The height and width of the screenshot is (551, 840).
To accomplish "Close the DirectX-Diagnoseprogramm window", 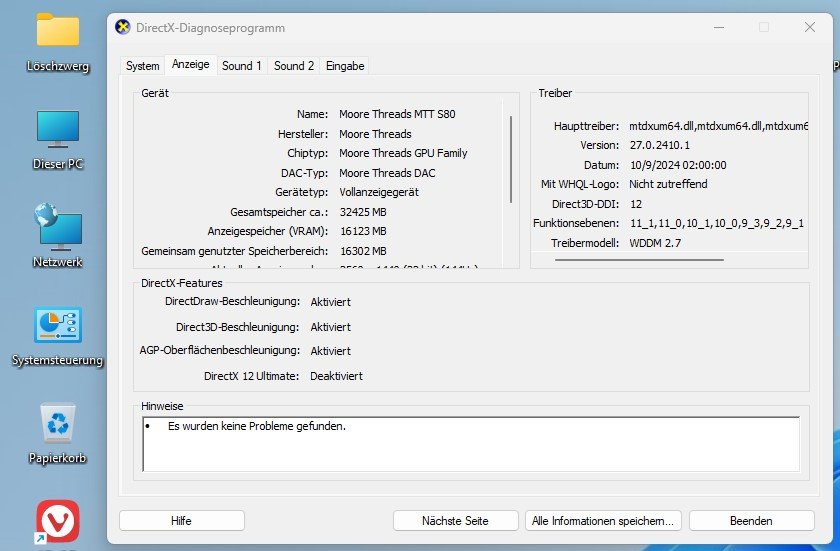I will [x=809, y=27].
